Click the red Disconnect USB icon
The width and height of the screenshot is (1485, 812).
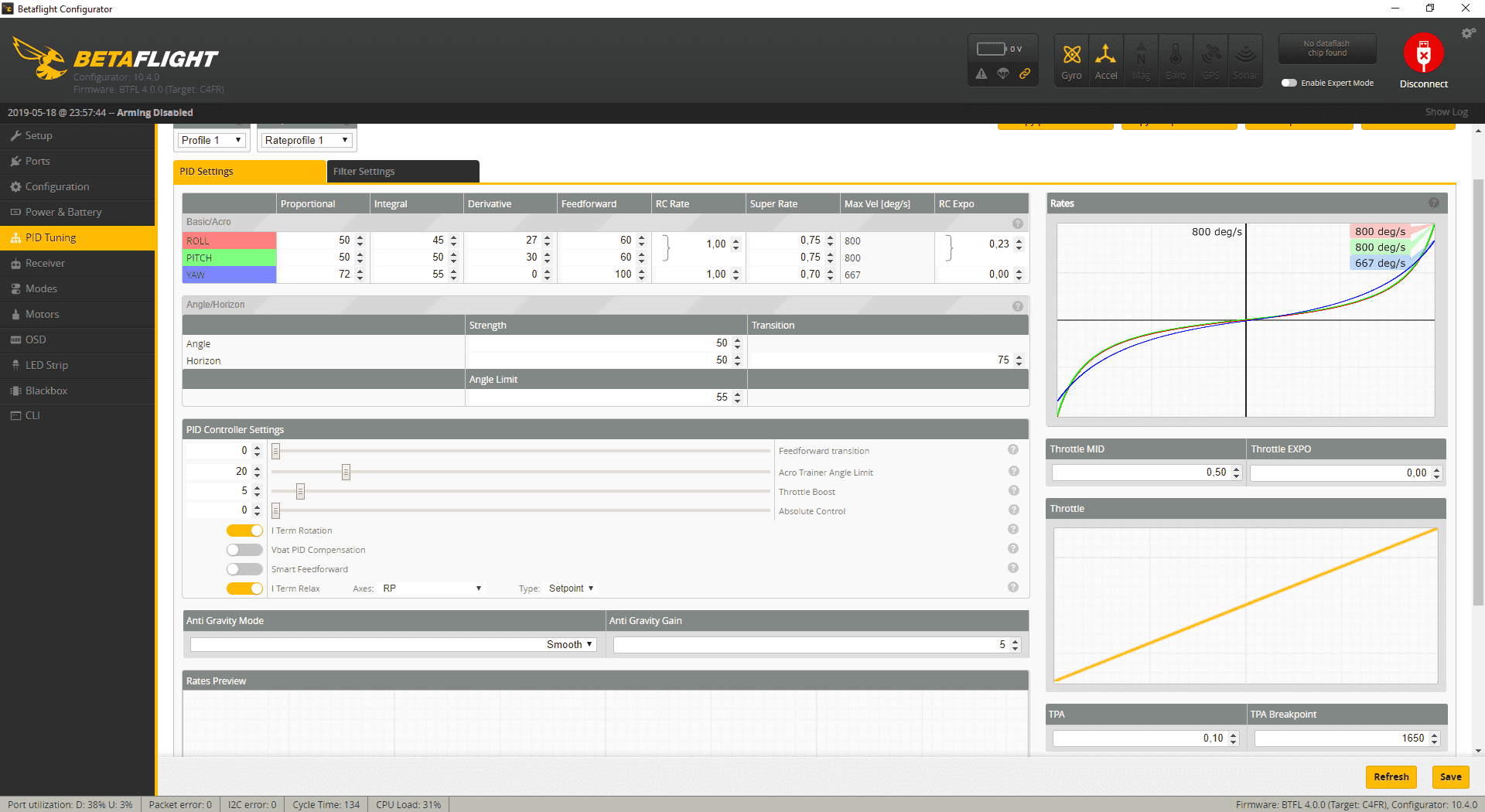pos(1423,53)
